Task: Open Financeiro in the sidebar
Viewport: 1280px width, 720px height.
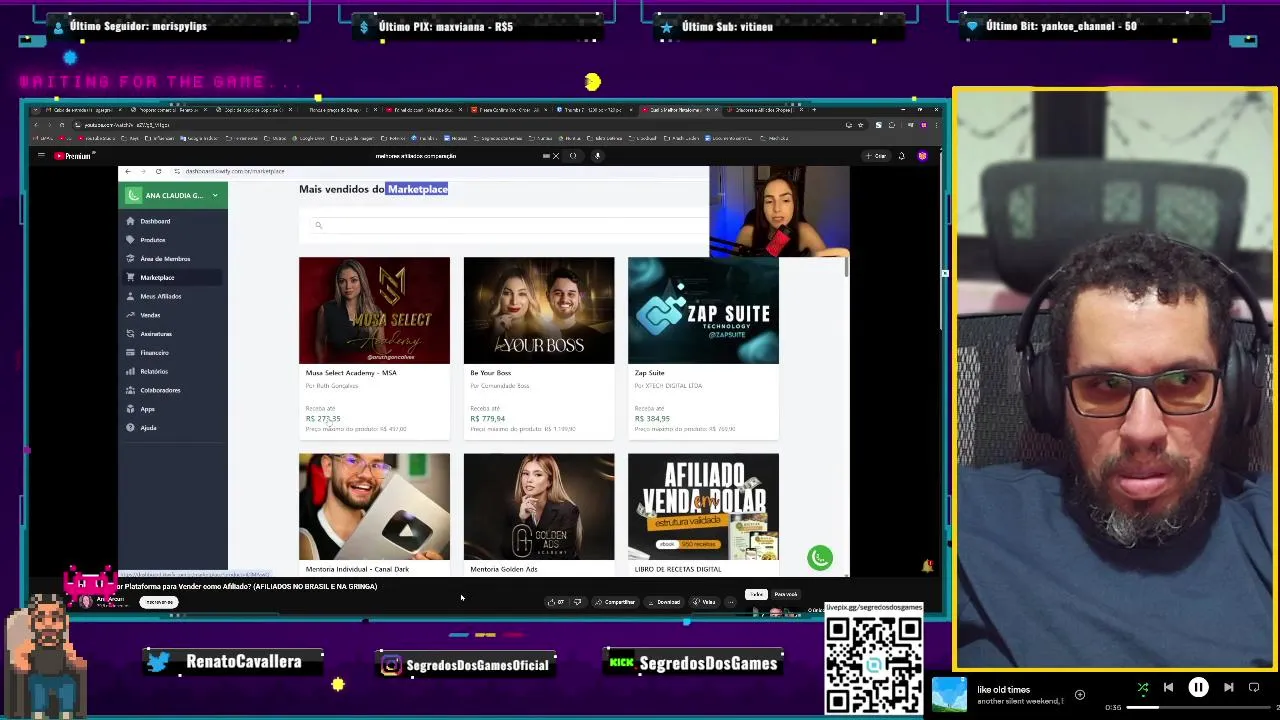Action: (154, 352)
